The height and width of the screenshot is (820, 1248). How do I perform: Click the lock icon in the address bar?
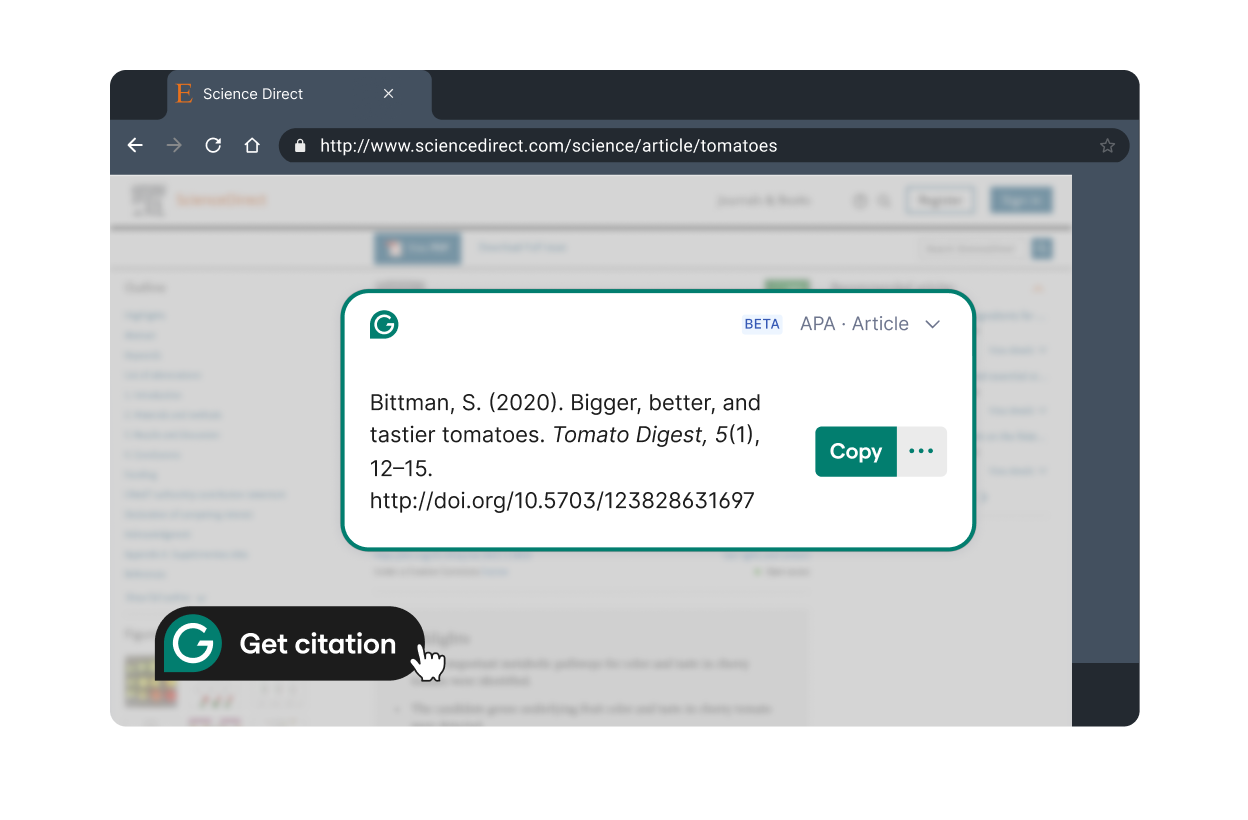[299, 146]
